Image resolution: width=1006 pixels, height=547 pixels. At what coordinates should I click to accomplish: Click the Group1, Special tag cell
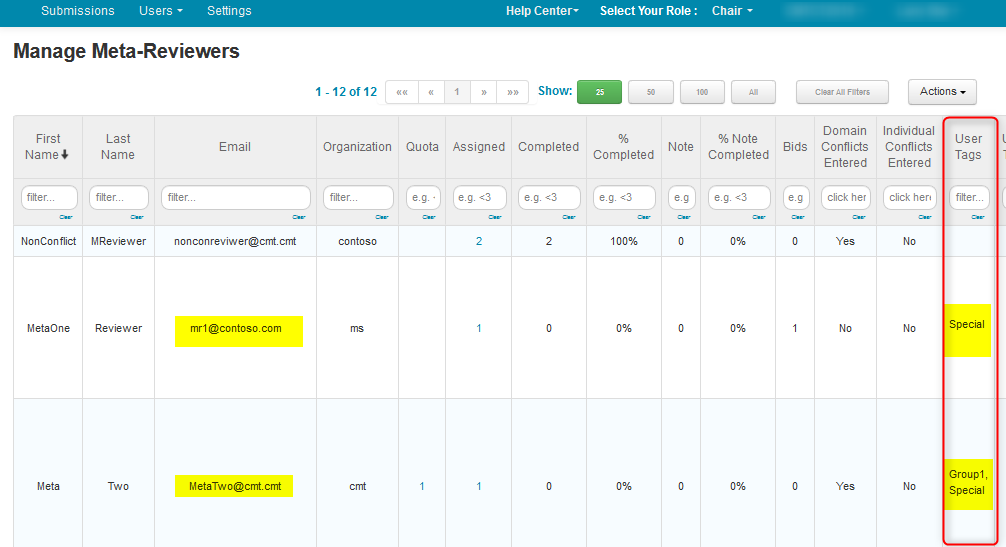(x=968, y=482)
